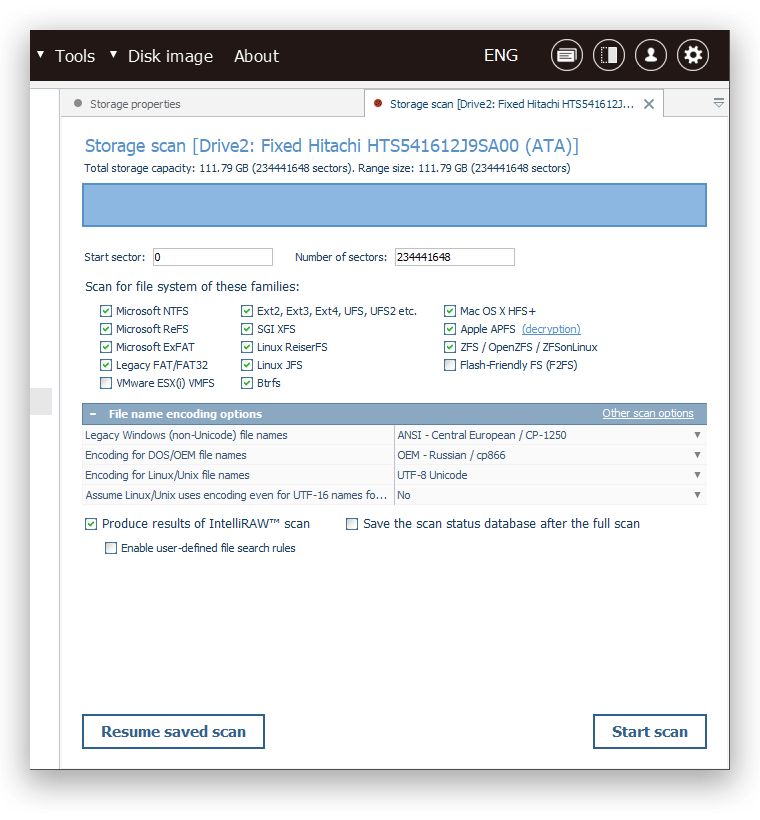Open the tab list dropdown arrow

pyautogui.click(x=718, y=103)
